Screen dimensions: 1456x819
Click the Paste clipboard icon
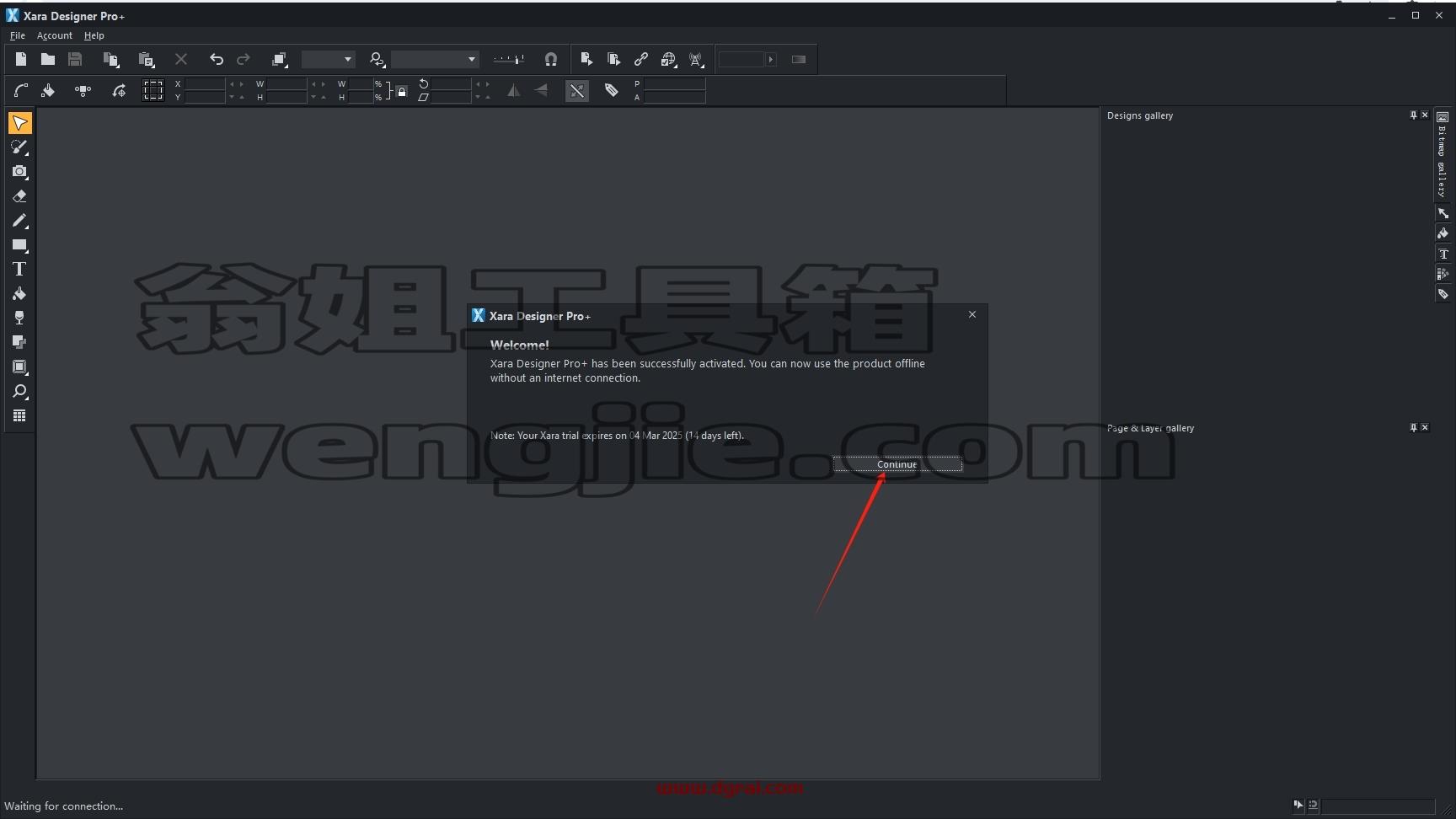pyautogui.click(x=146, y=59)
